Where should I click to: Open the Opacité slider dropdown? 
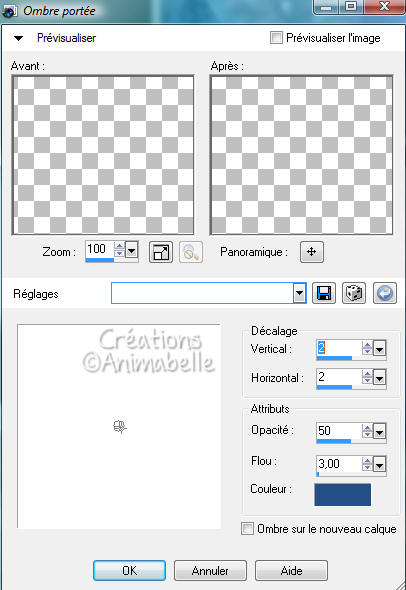(x=379, y=432)
